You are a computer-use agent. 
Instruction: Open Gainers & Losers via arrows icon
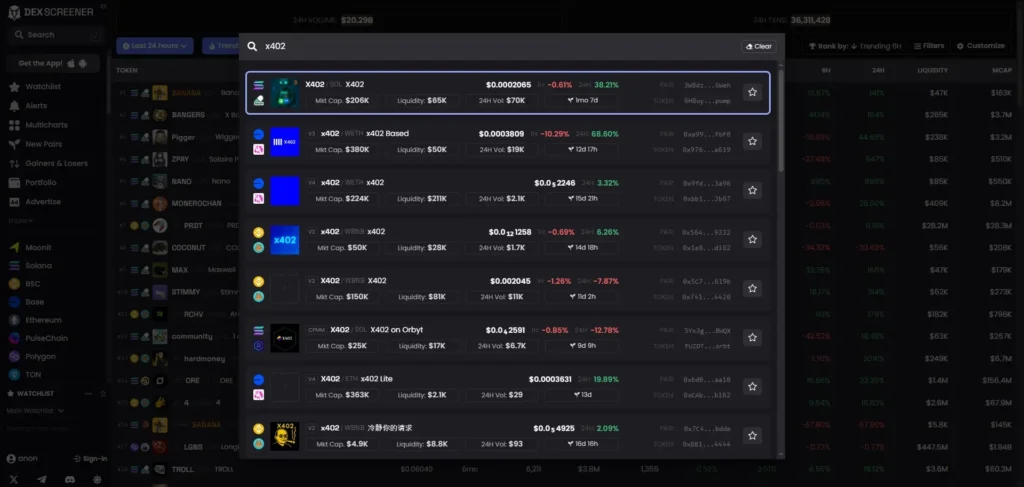14,163
